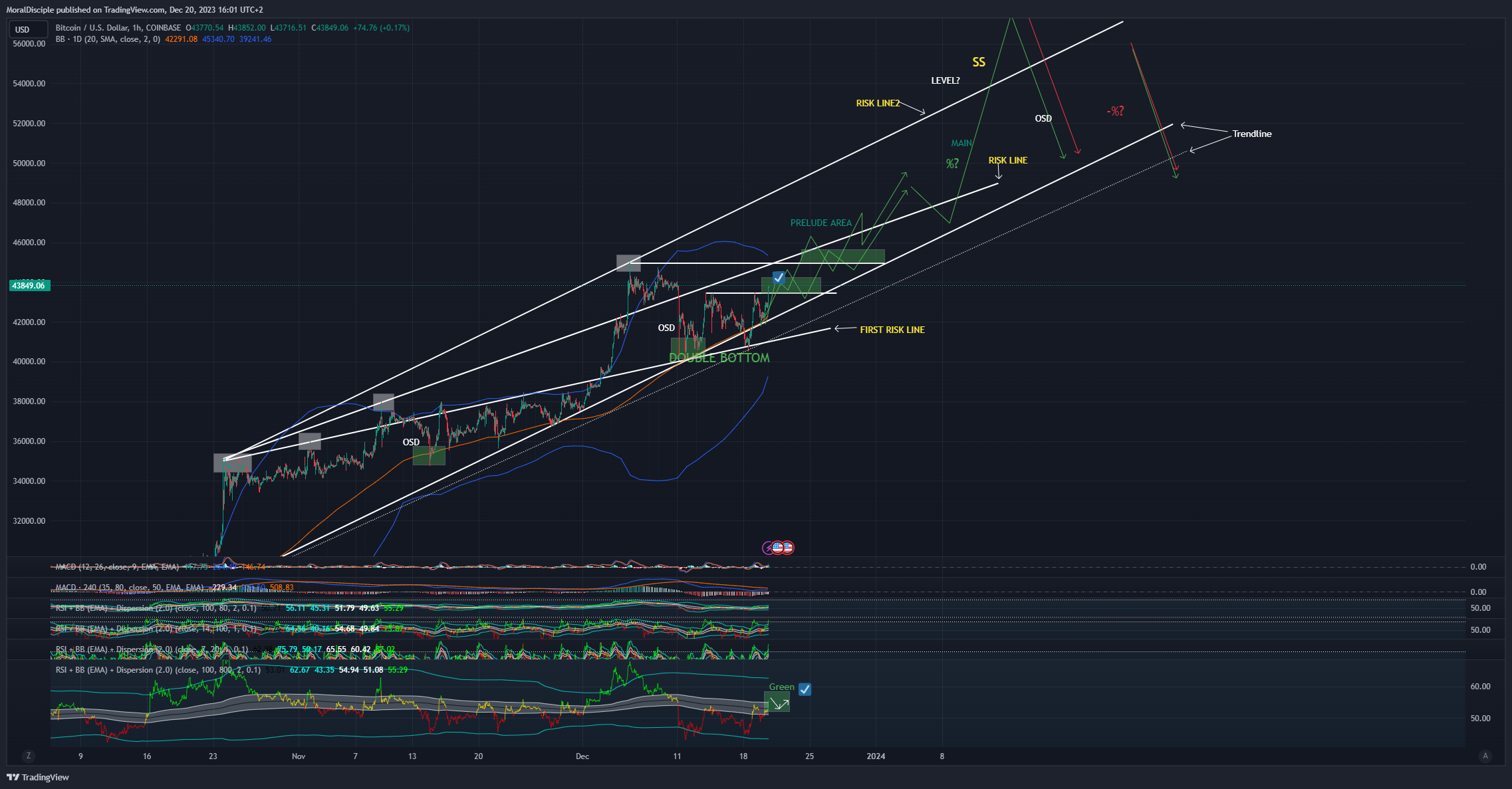Click the 36000.00 price axis label
Image resolution: width=1512 pixels, height=789 pixels.
(x=29, y=441)
